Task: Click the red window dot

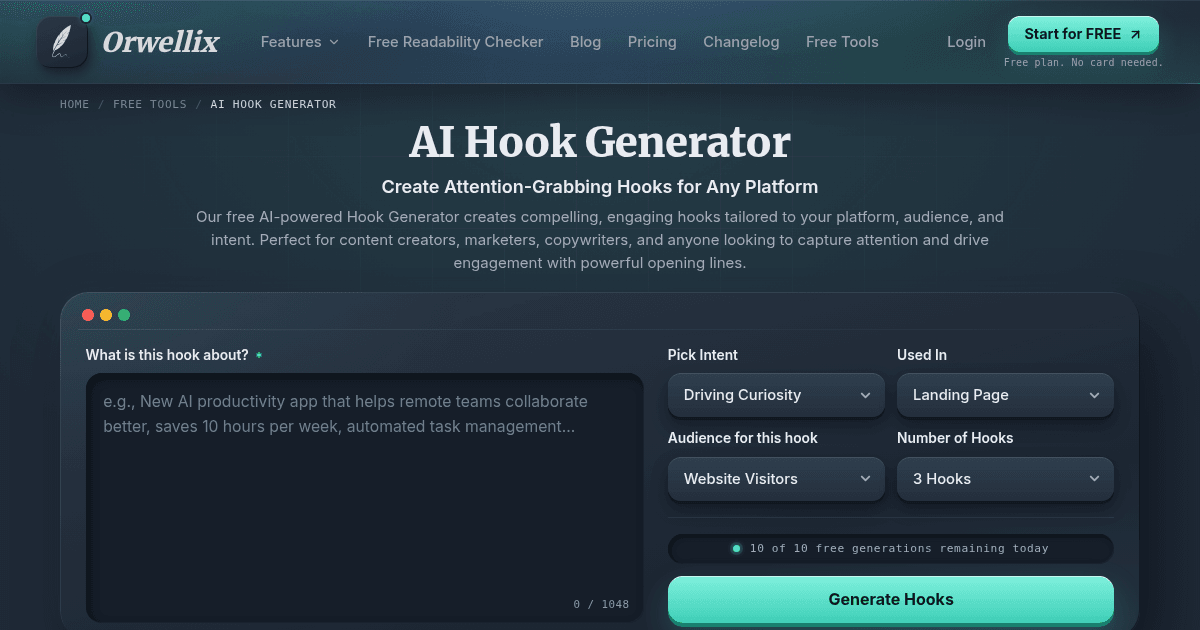Action: click(x=88, y=315)
